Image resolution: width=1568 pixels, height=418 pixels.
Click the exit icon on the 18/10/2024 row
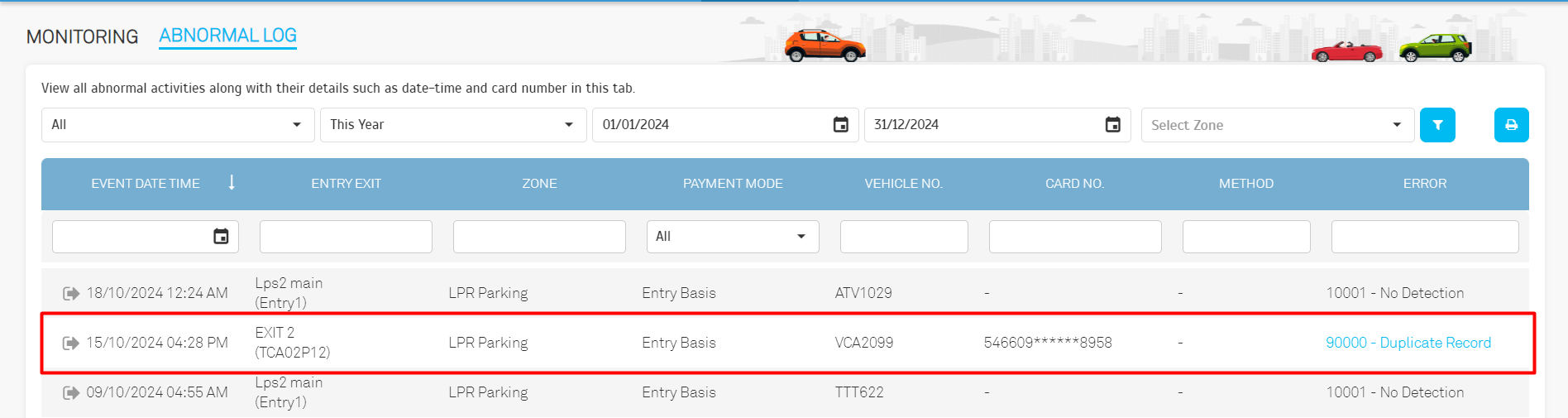tap(71, 293)
